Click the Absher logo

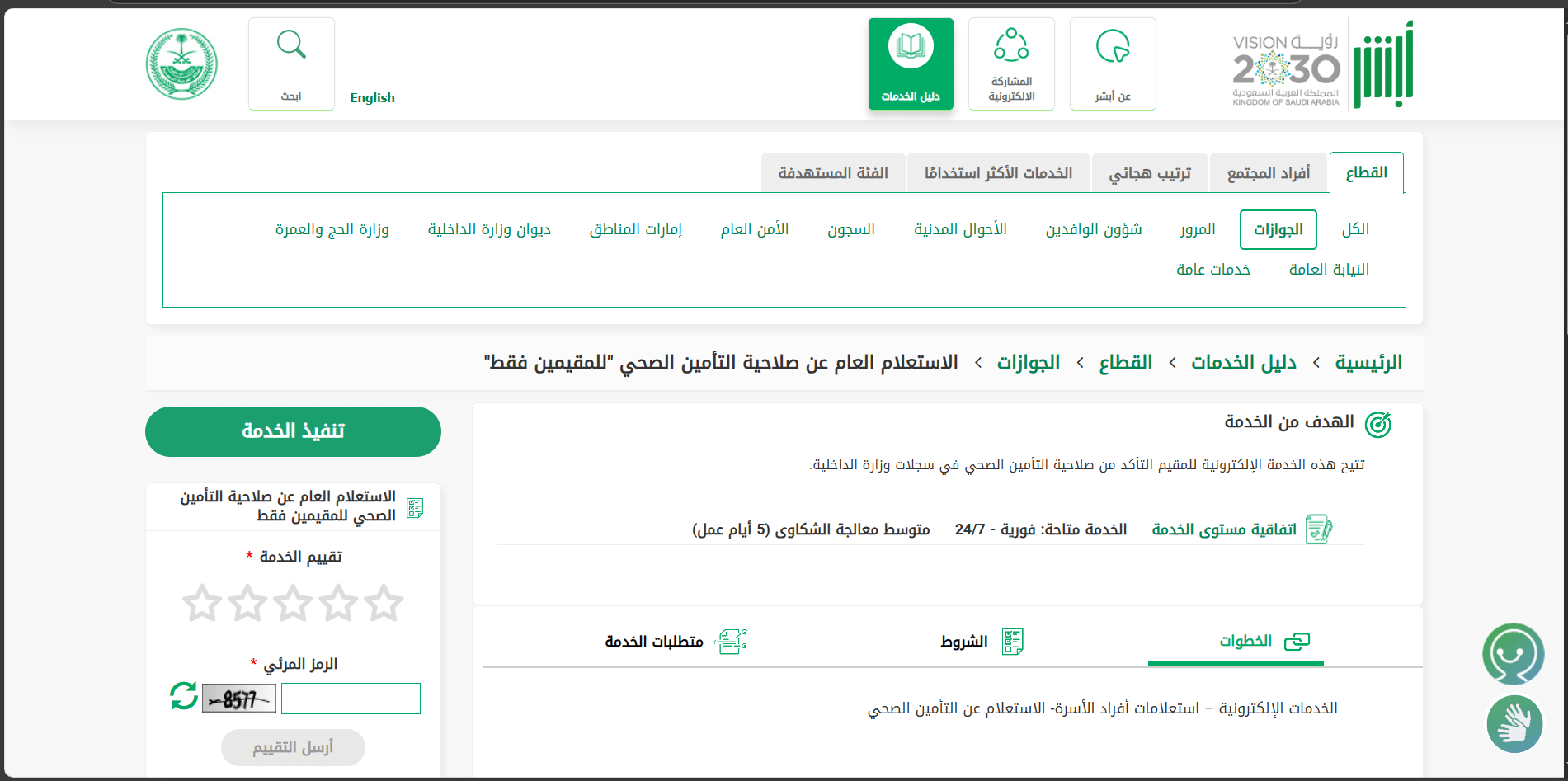(1383, 64)
